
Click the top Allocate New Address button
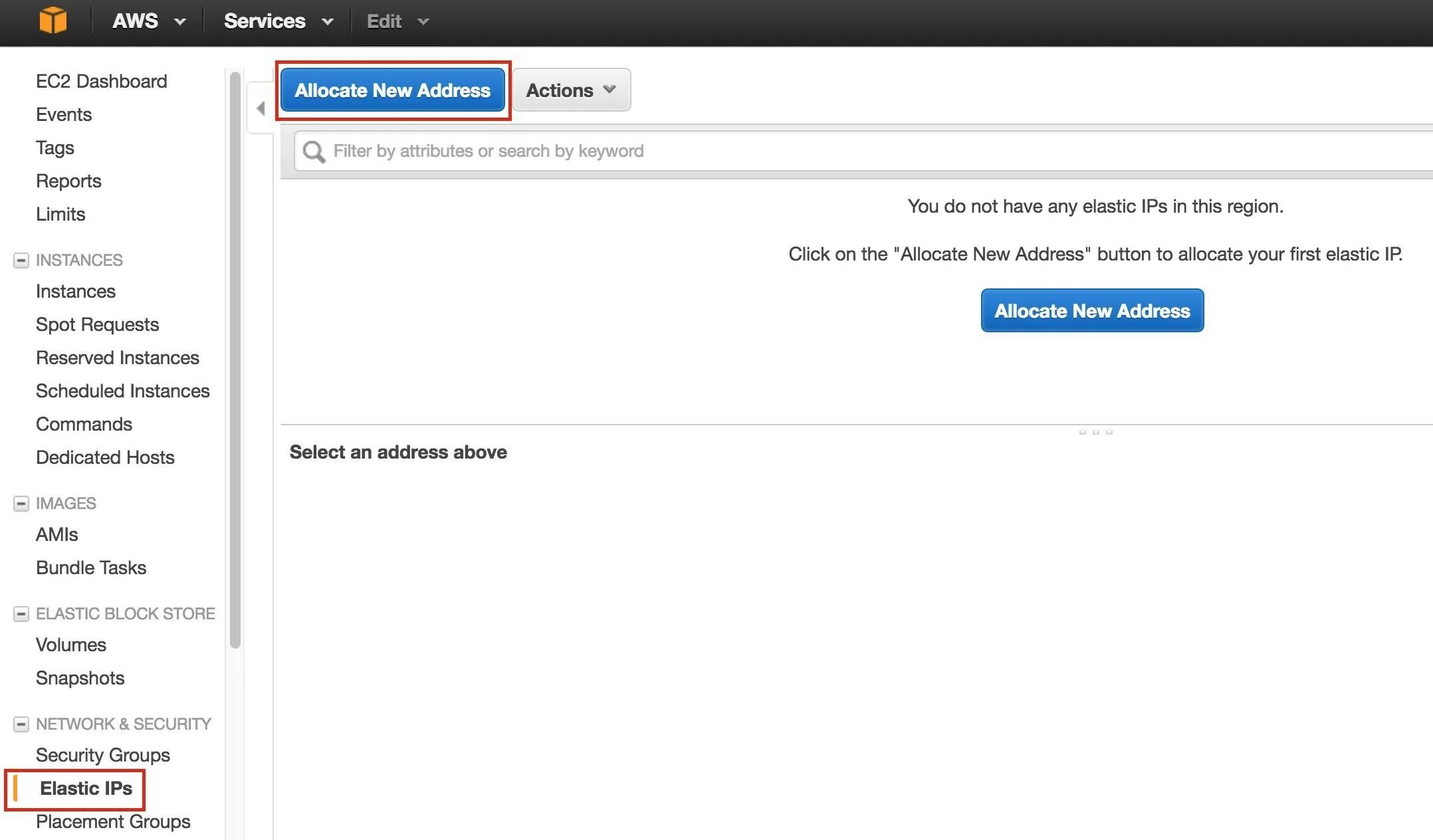392,89
